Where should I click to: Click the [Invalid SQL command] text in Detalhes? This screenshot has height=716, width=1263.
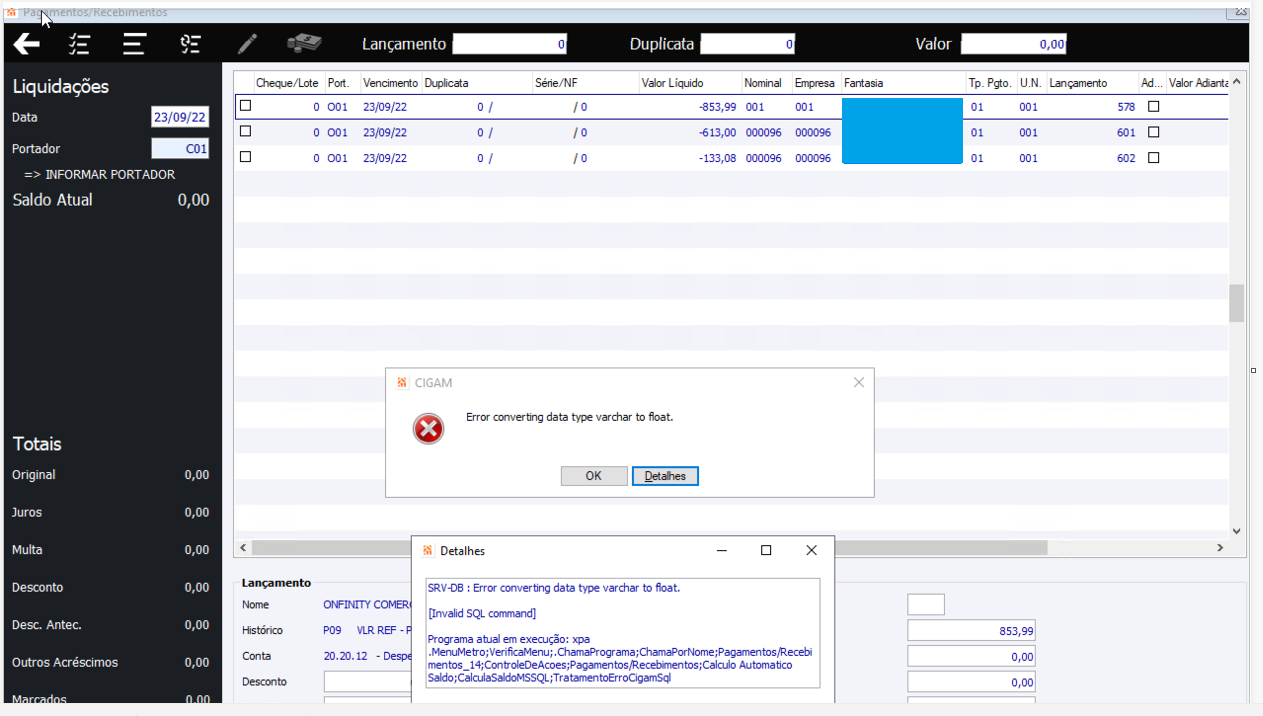click(482, 613)
